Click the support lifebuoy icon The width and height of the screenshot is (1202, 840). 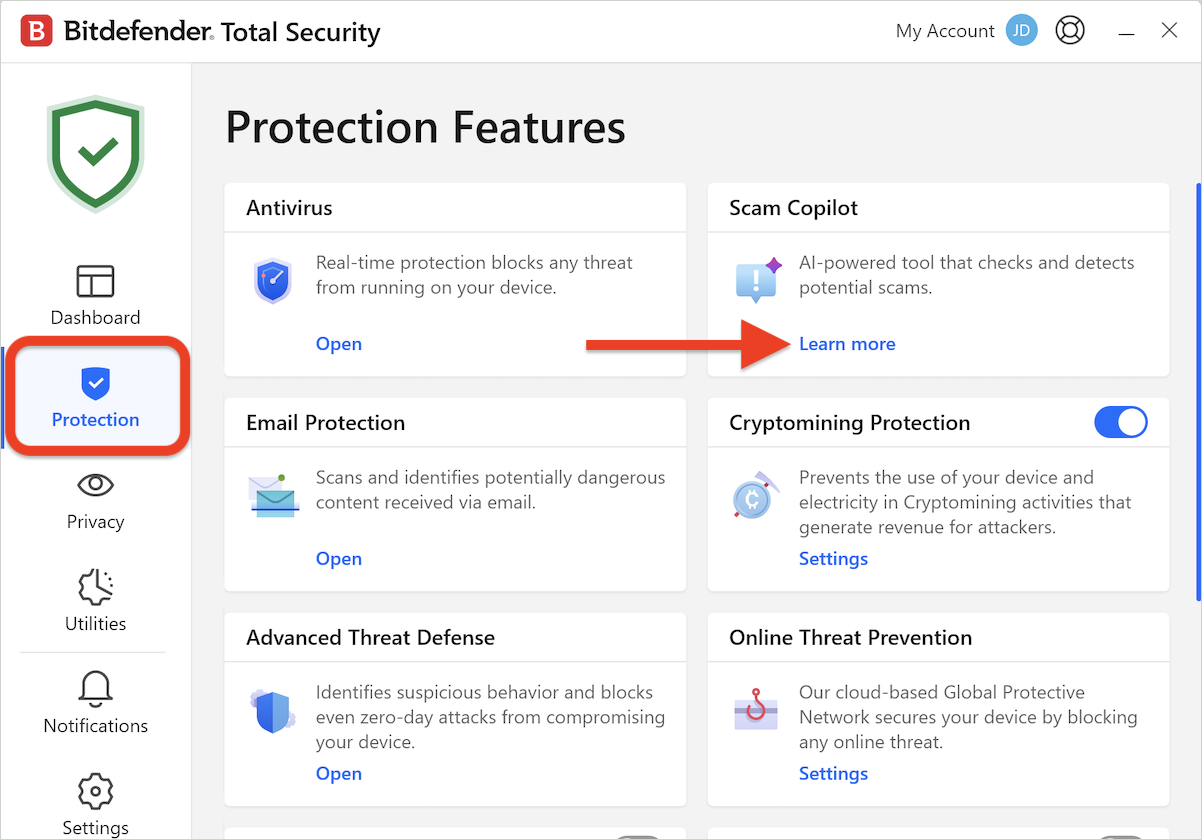pos(1070,31)
